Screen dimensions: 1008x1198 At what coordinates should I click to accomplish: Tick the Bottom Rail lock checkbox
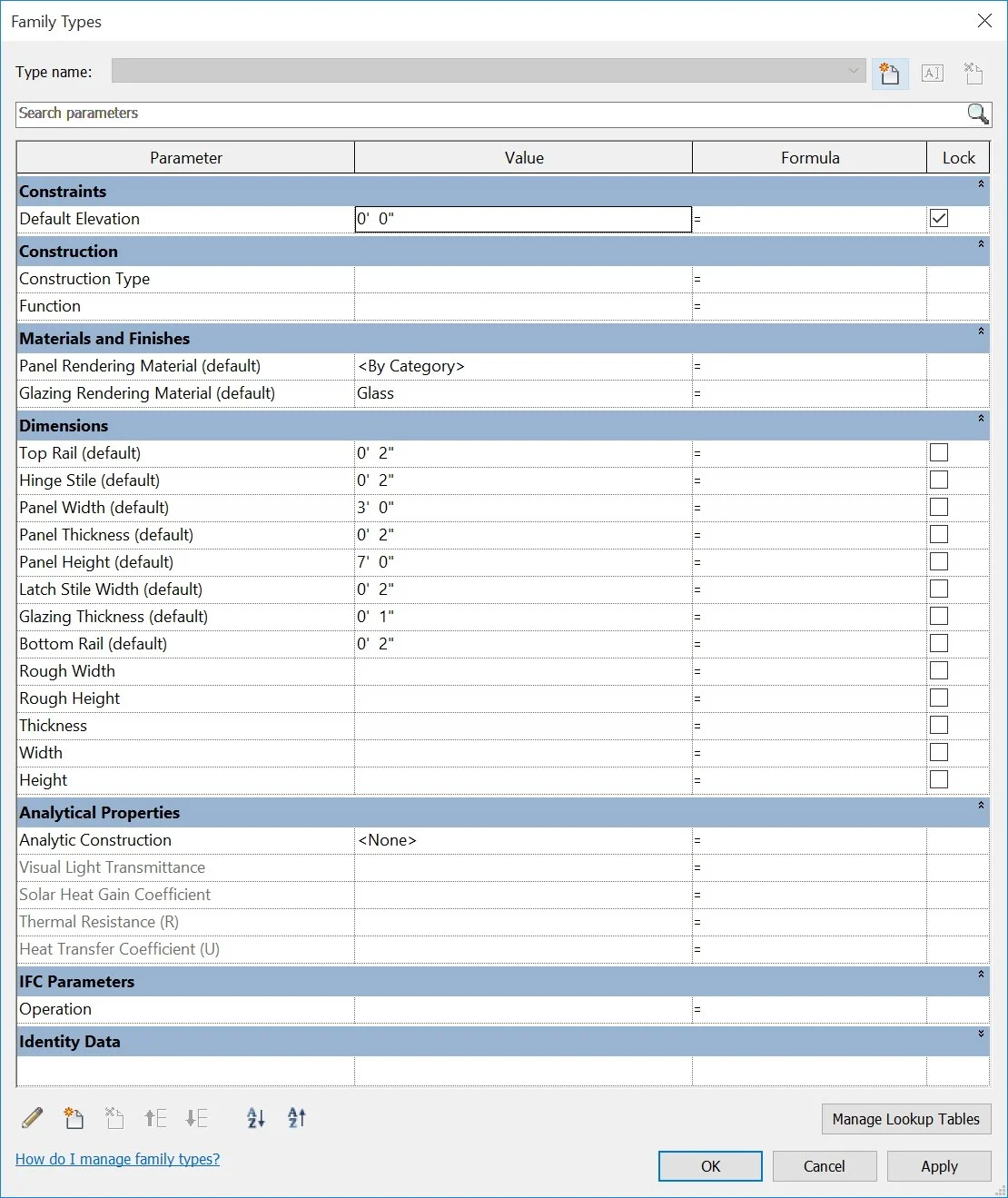click(939, 643)
